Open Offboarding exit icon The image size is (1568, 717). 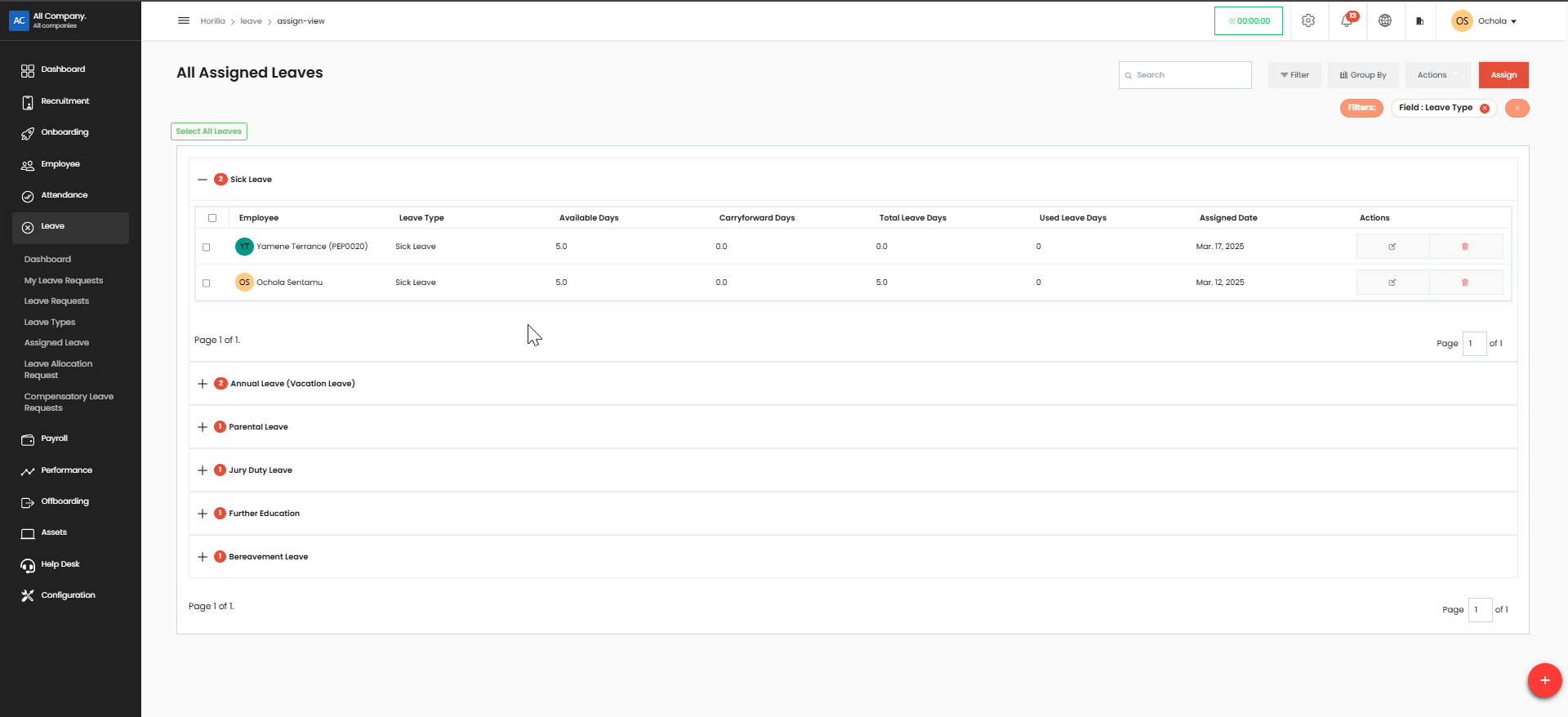pos(28,502)
